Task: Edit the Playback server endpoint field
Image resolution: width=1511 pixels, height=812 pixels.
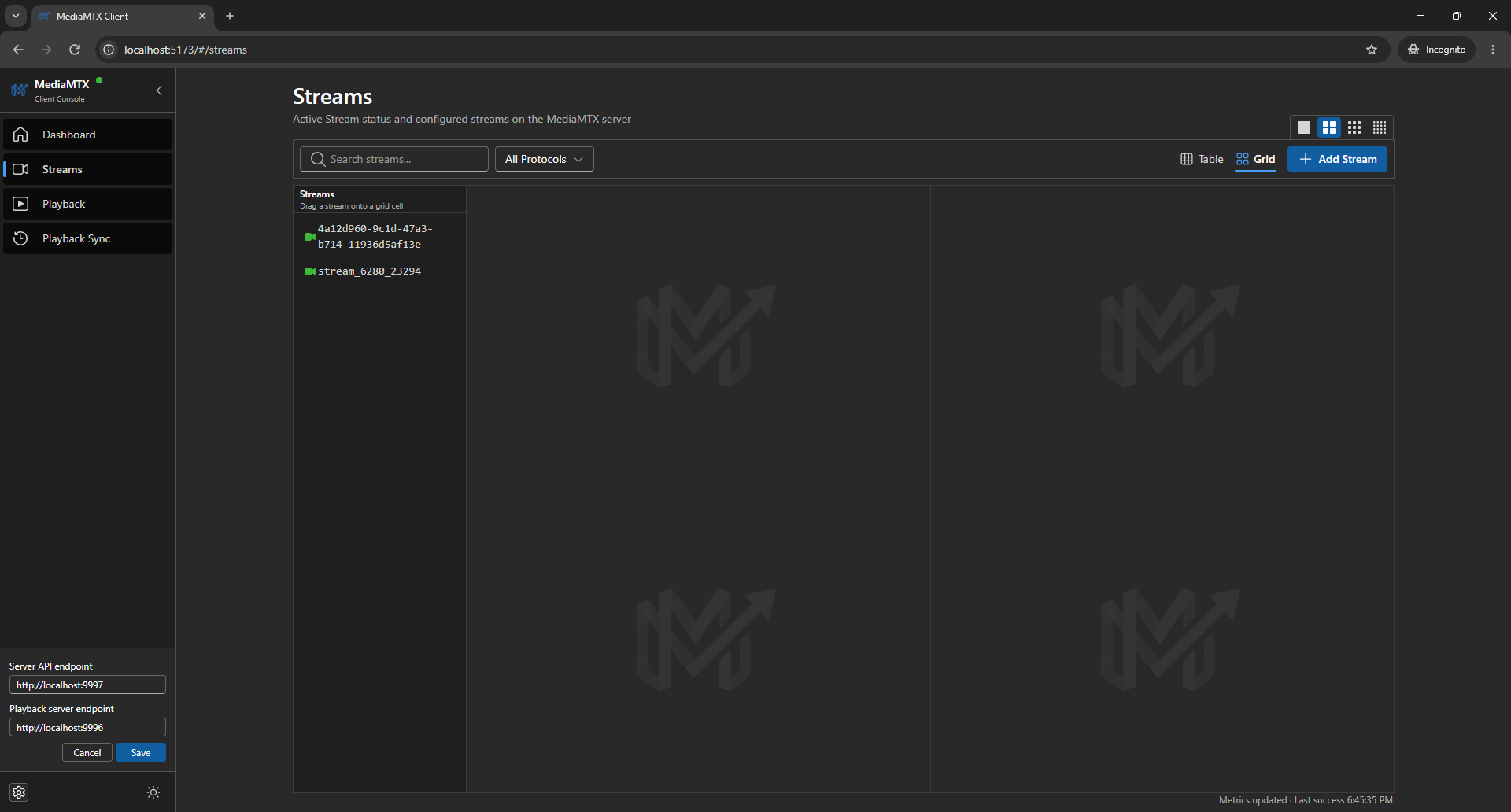Action: 87,727
